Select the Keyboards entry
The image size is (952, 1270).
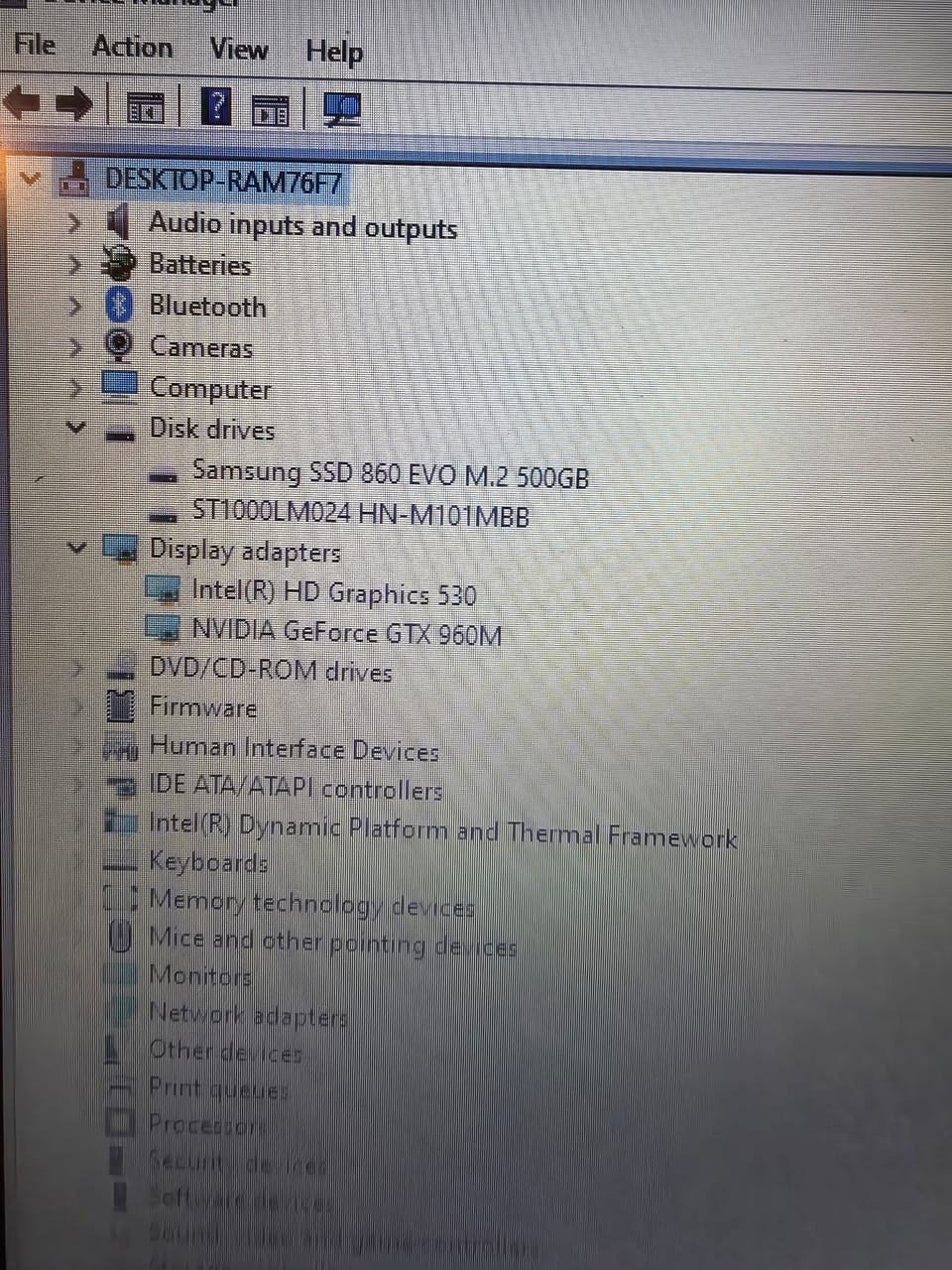point(208,862)
